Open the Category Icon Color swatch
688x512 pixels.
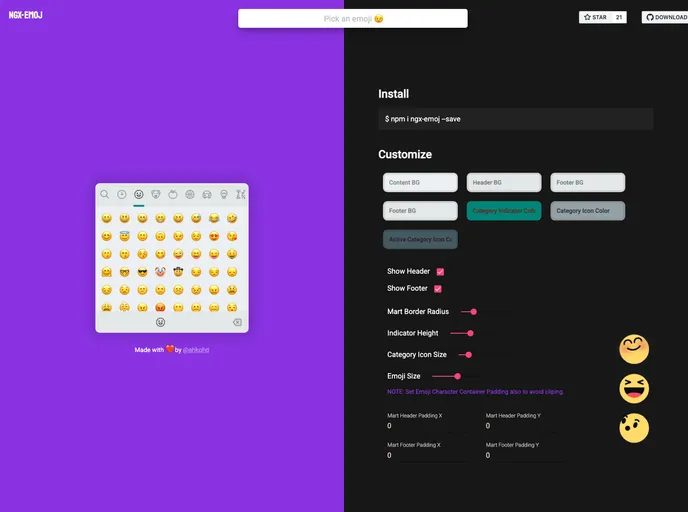coord(588,211)
